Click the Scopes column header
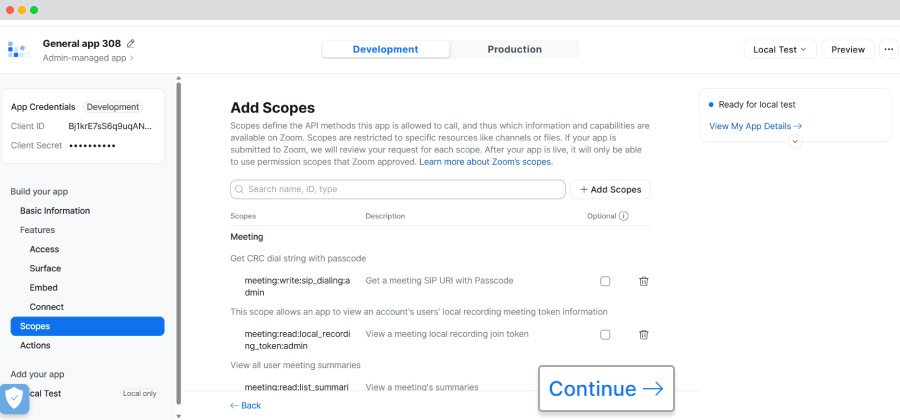Image resolution: width=900 pixels, height=420 pixels. 243,216
